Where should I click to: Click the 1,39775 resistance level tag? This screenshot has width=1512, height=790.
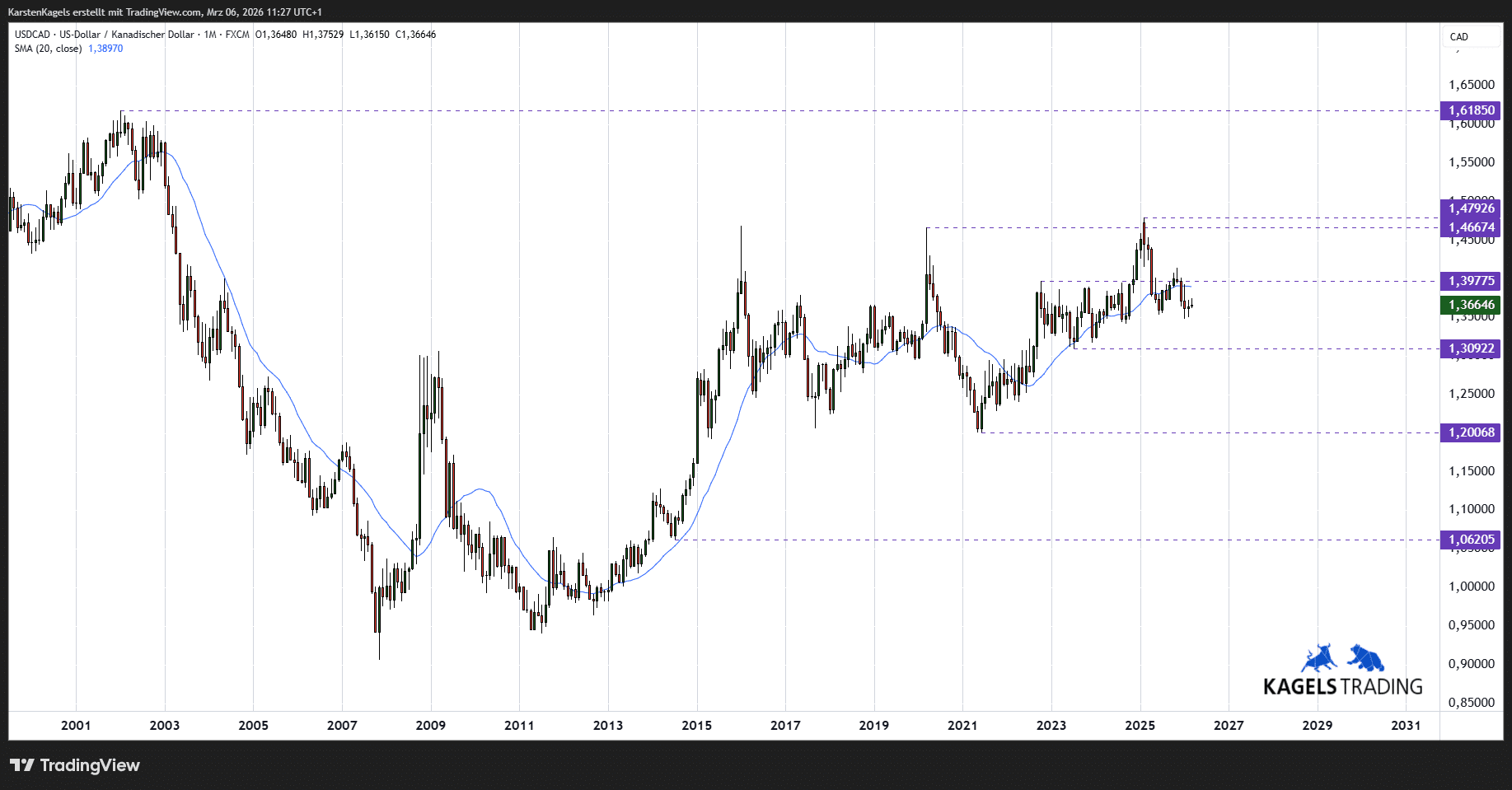(x=1470, y=281)
